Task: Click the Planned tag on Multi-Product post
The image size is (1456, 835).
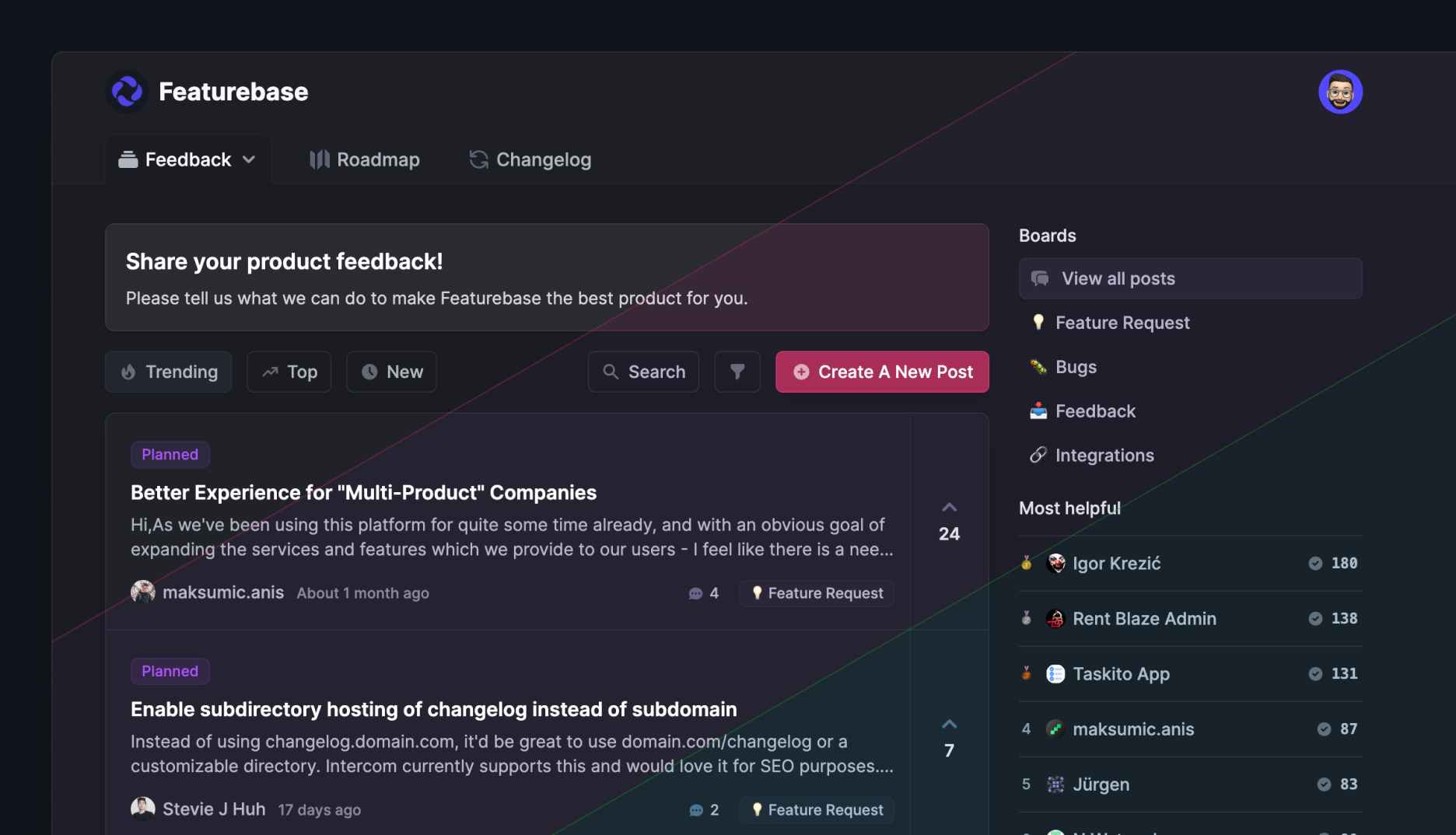Action: click(170, 454)
